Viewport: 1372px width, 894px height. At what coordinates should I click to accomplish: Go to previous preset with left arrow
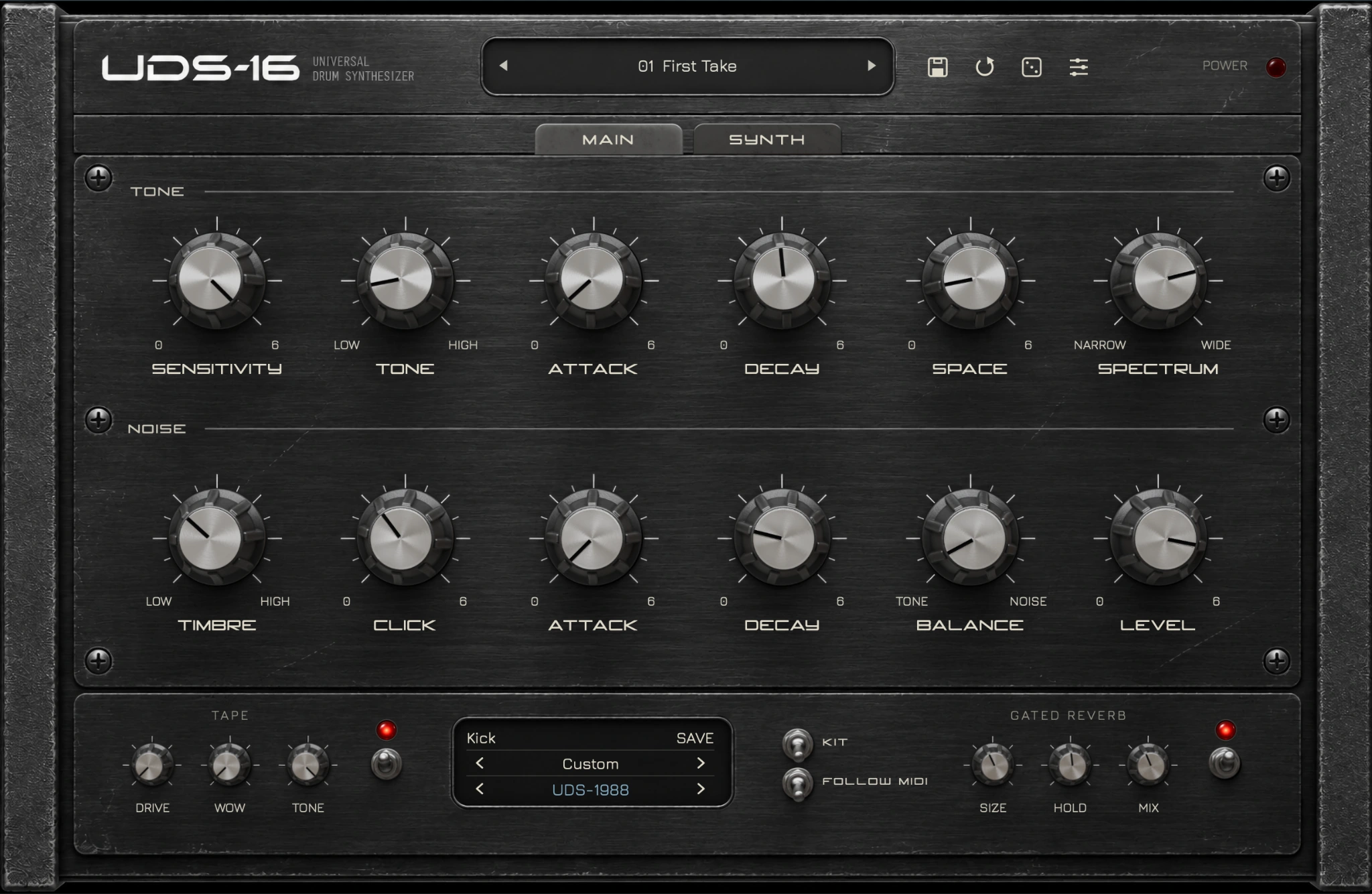point(504,66)
